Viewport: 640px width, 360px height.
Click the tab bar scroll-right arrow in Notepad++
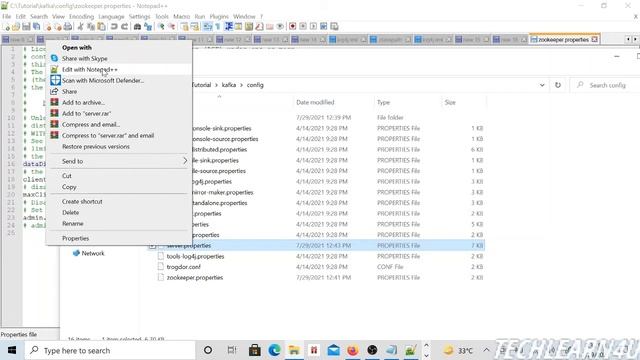pos(635,39)
